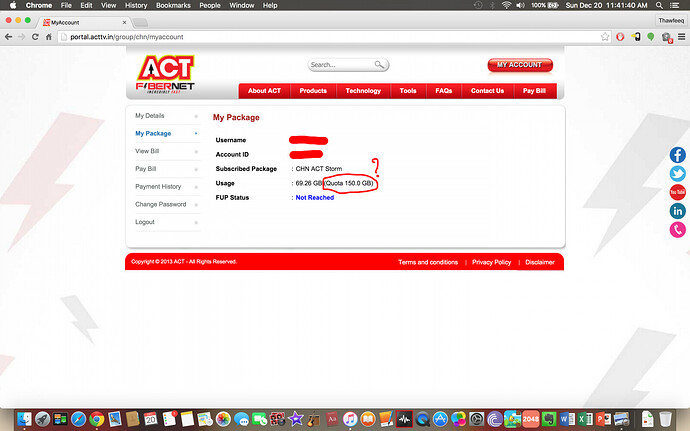Open the Contact Us navigation tab

487,91
